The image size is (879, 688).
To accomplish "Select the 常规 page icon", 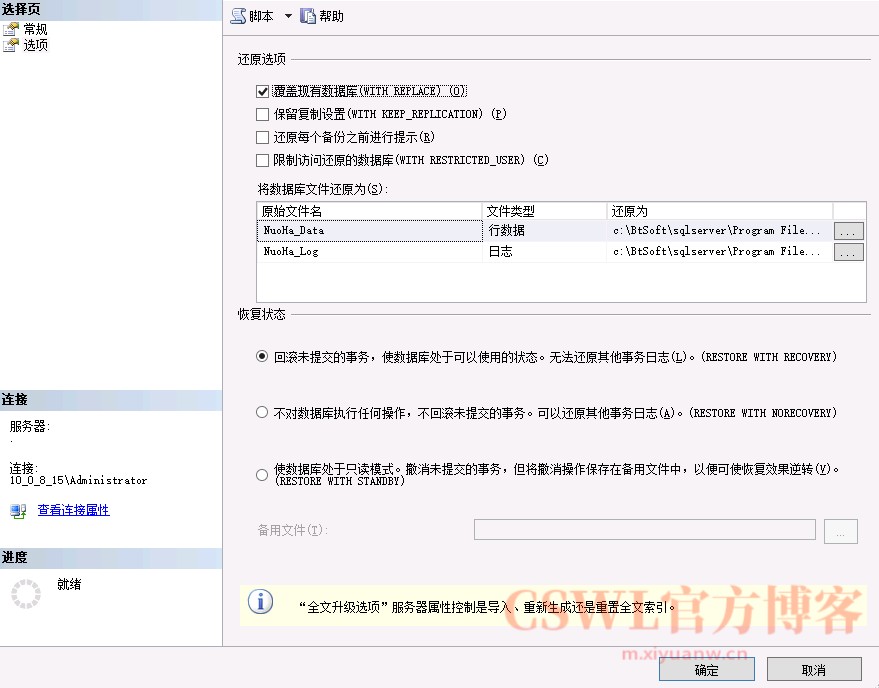I will tap(11, 29).
